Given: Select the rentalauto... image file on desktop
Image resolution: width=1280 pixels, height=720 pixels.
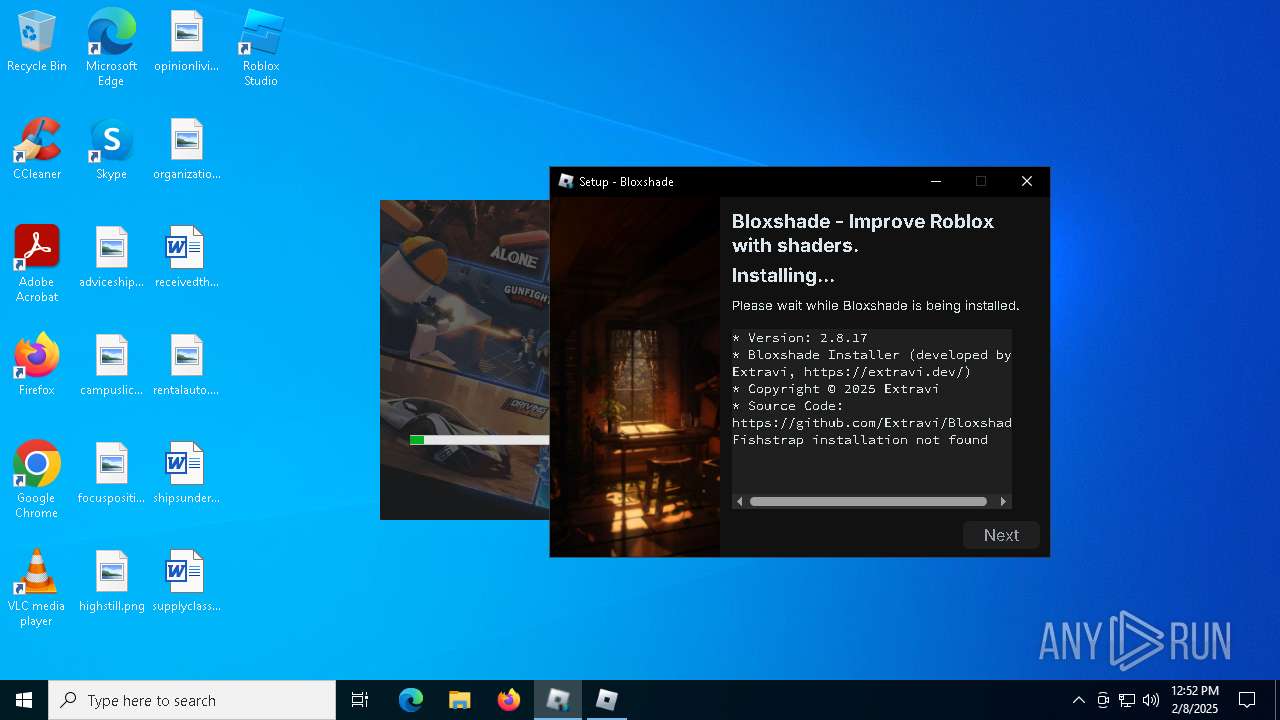Looking at the screenshot, I should [x=186, y=366].
